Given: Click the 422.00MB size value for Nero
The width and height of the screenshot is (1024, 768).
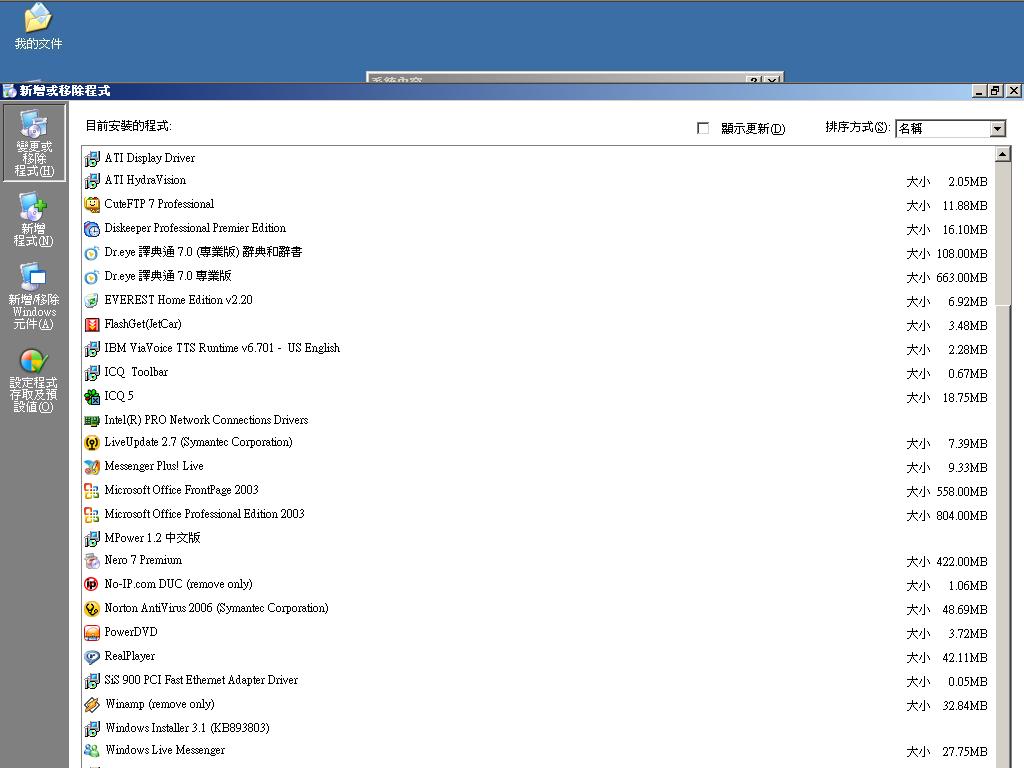Looking at the screenshot, I should pyautogui.click(x=961, y=562).
